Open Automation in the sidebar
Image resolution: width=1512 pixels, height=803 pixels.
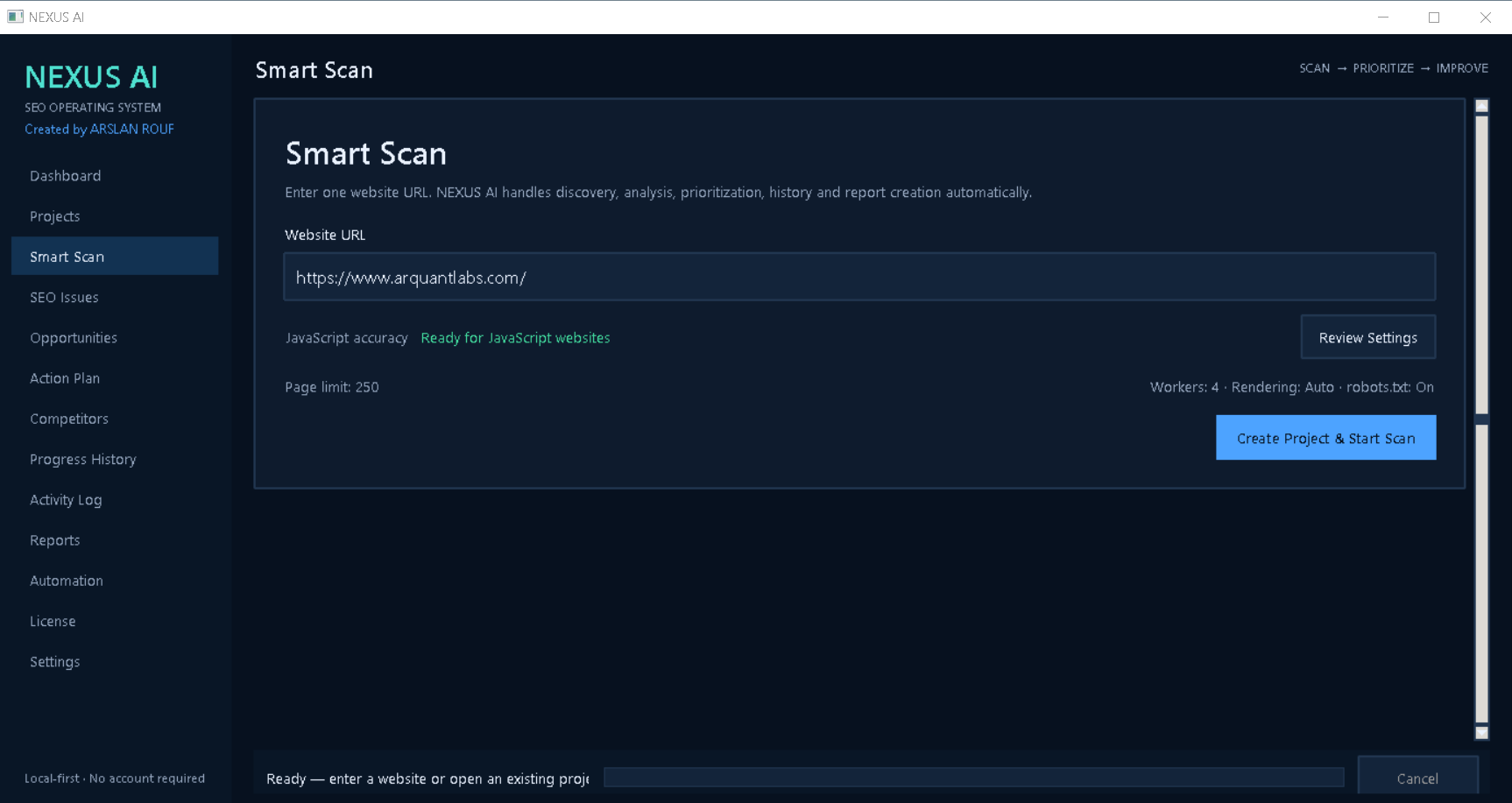[115, 581]
